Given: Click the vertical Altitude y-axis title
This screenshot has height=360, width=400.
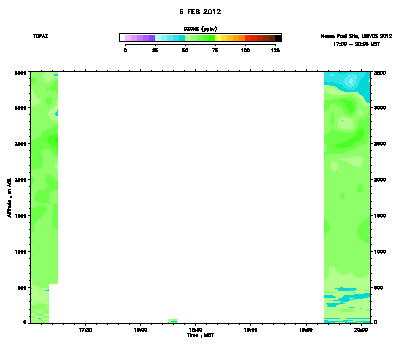Looking at the screenshot, I should pos(9,197).
